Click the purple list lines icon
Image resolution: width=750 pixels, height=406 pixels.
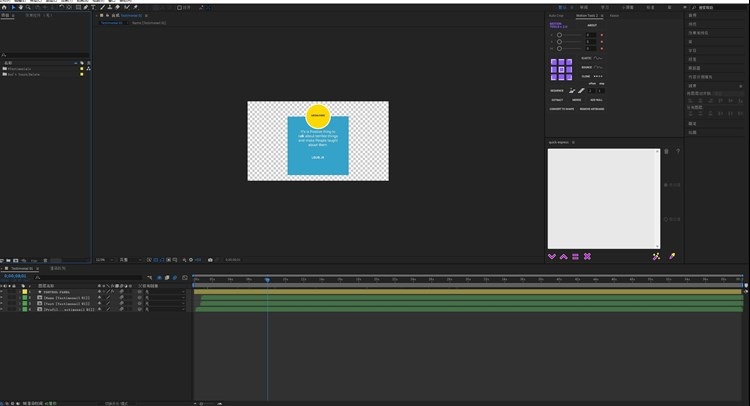[x=575, y=257]
